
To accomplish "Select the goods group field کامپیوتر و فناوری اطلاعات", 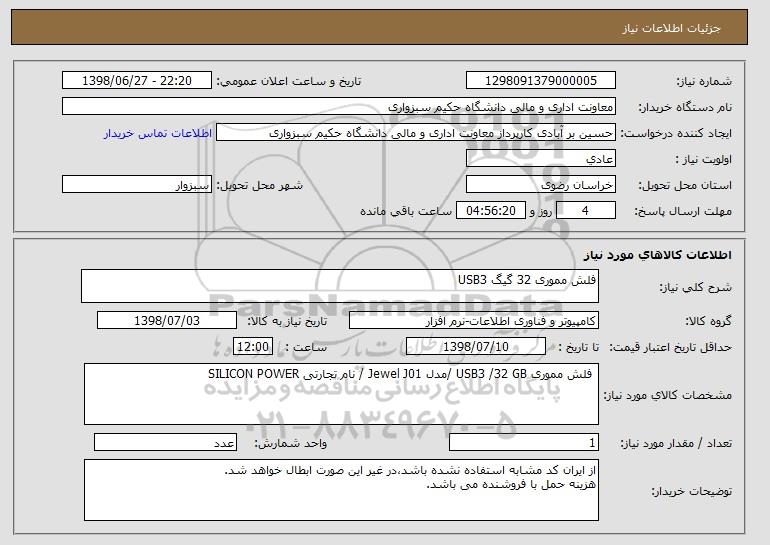I will coord(474,321).
